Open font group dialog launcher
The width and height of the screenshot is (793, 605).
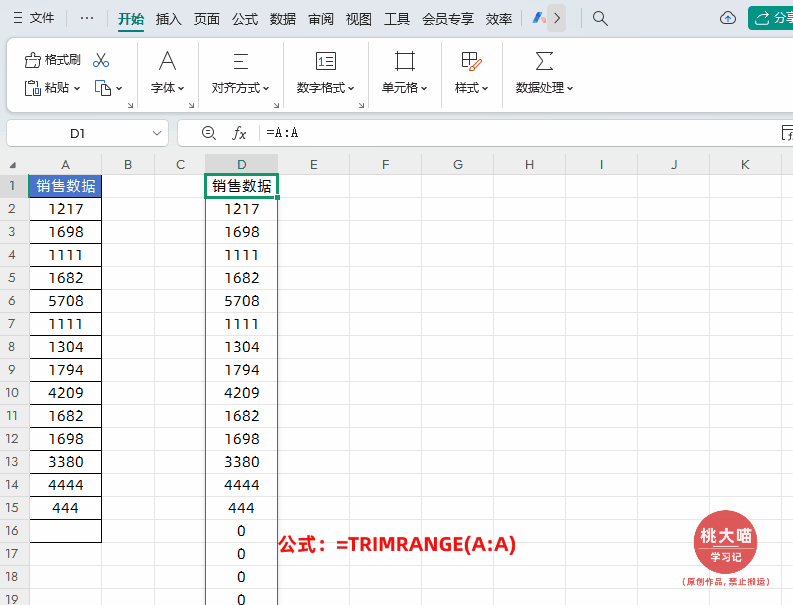coord(191,105)
